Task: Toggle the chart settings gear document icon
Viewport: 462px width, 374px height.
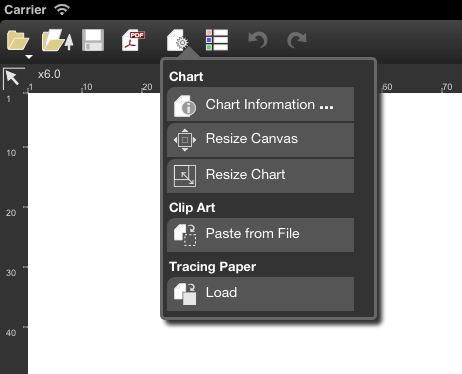Action: pos(178,40)
